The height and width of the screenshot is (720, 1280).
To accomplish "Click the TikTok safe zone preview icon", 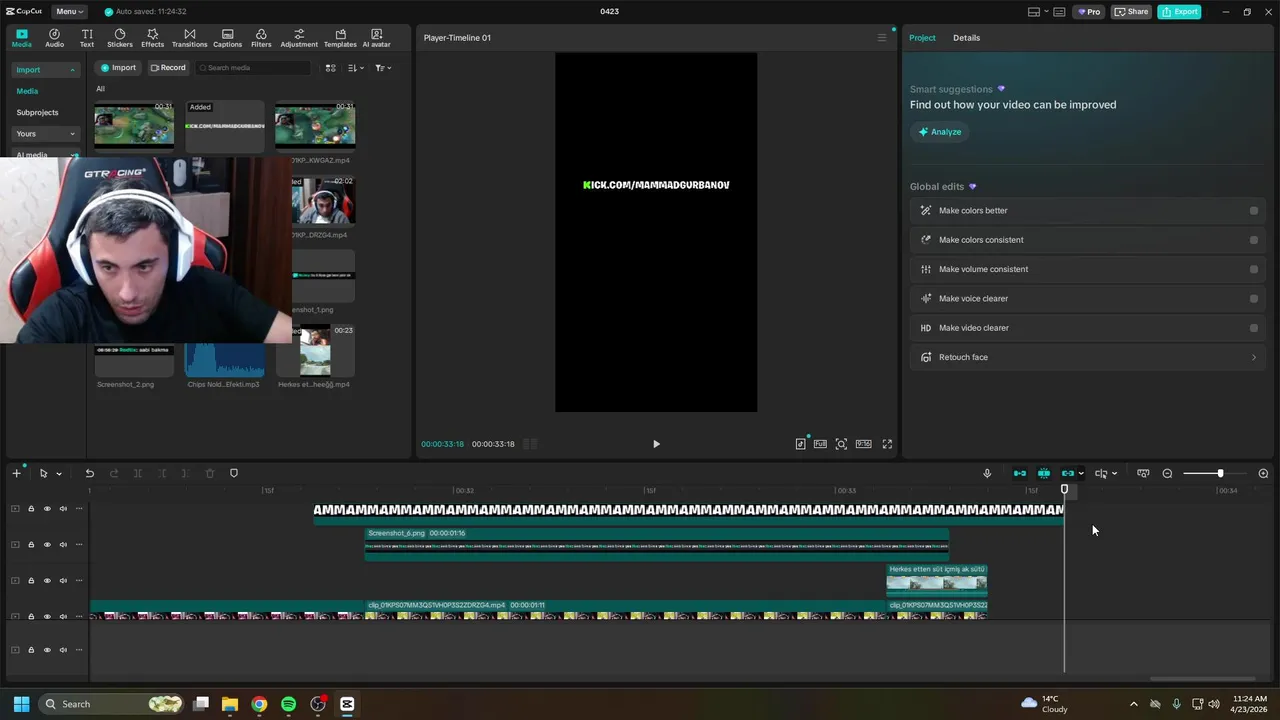I will 800,444.
